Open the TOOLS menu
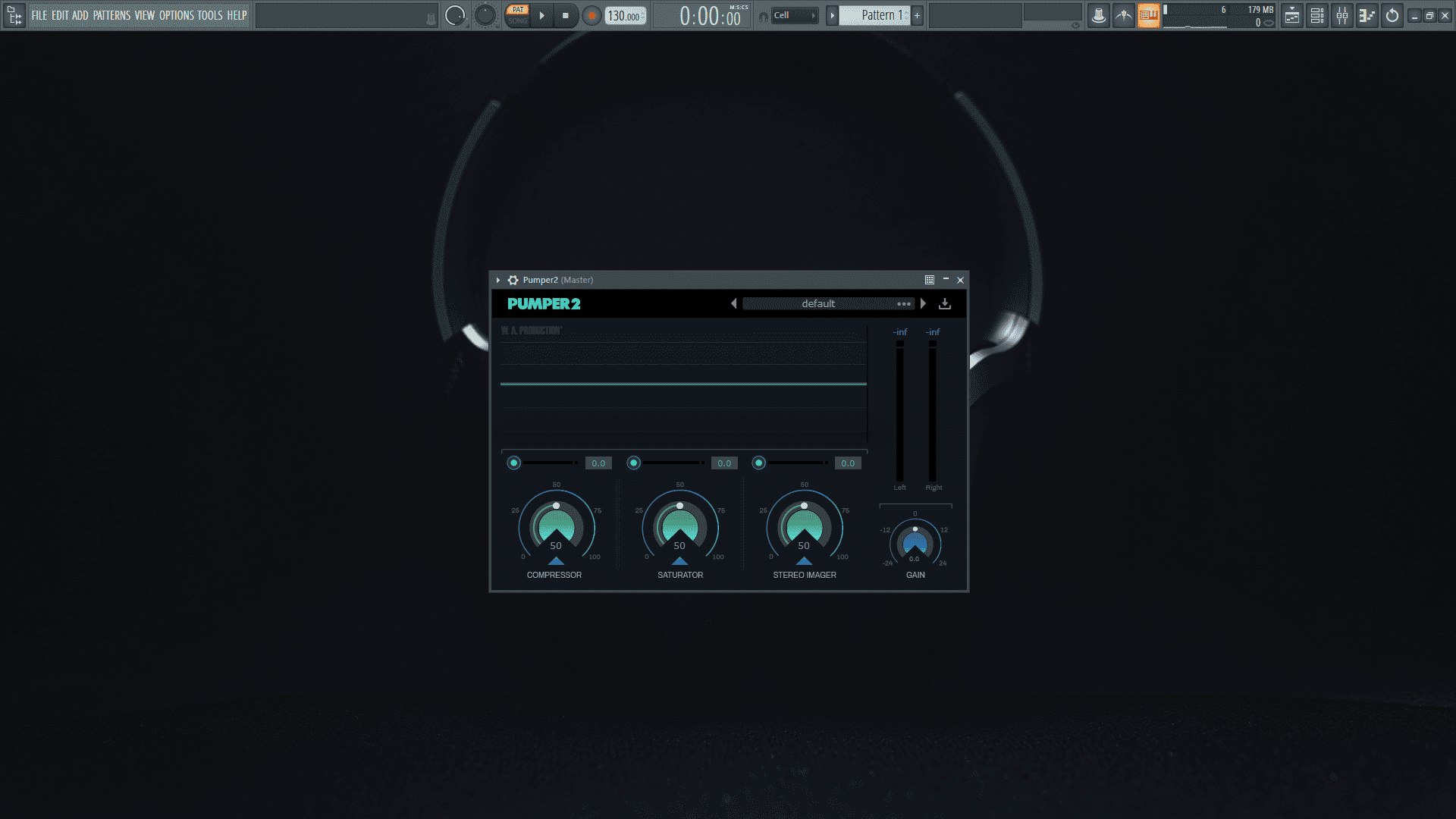 point(210,15)
